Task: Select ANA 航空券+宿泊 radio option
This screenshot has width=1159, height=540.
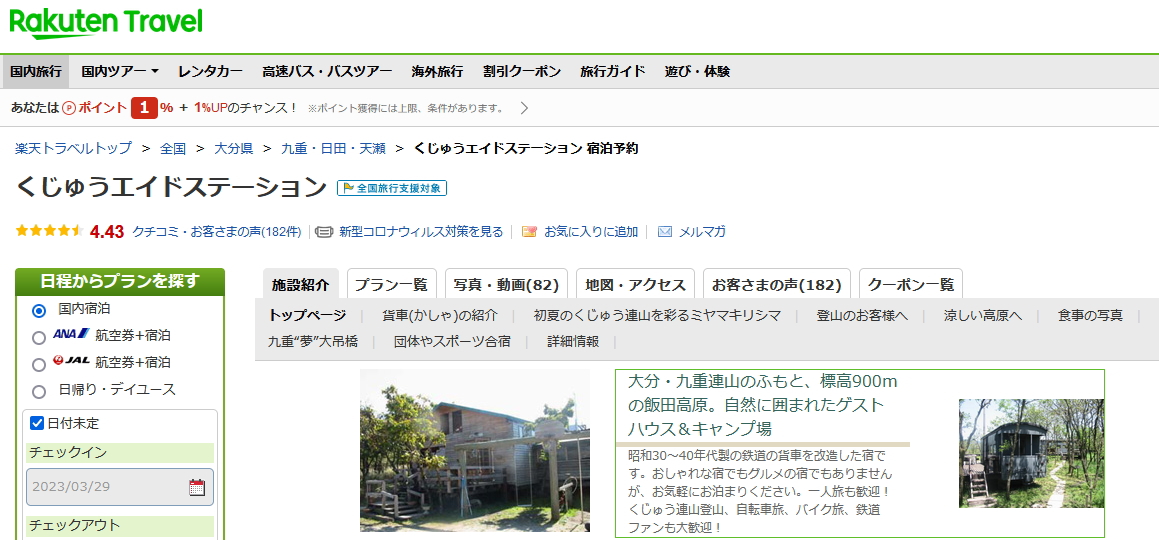Action: pos(39,338)
